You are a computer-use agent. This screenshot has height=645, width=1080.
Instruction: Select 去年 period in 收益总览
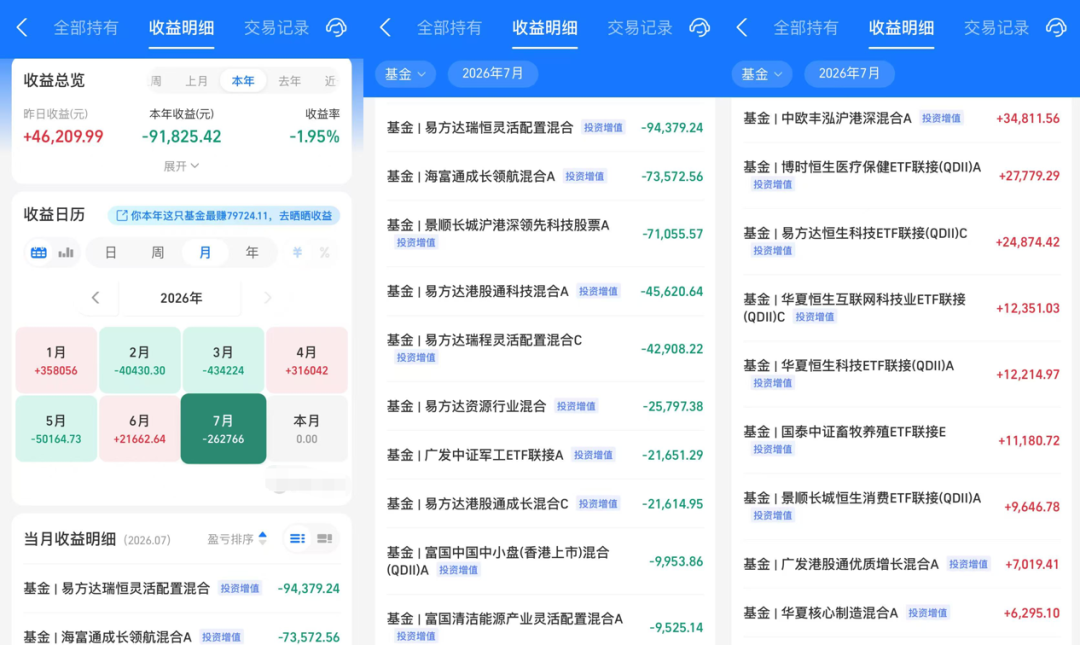tap(289, 81)
